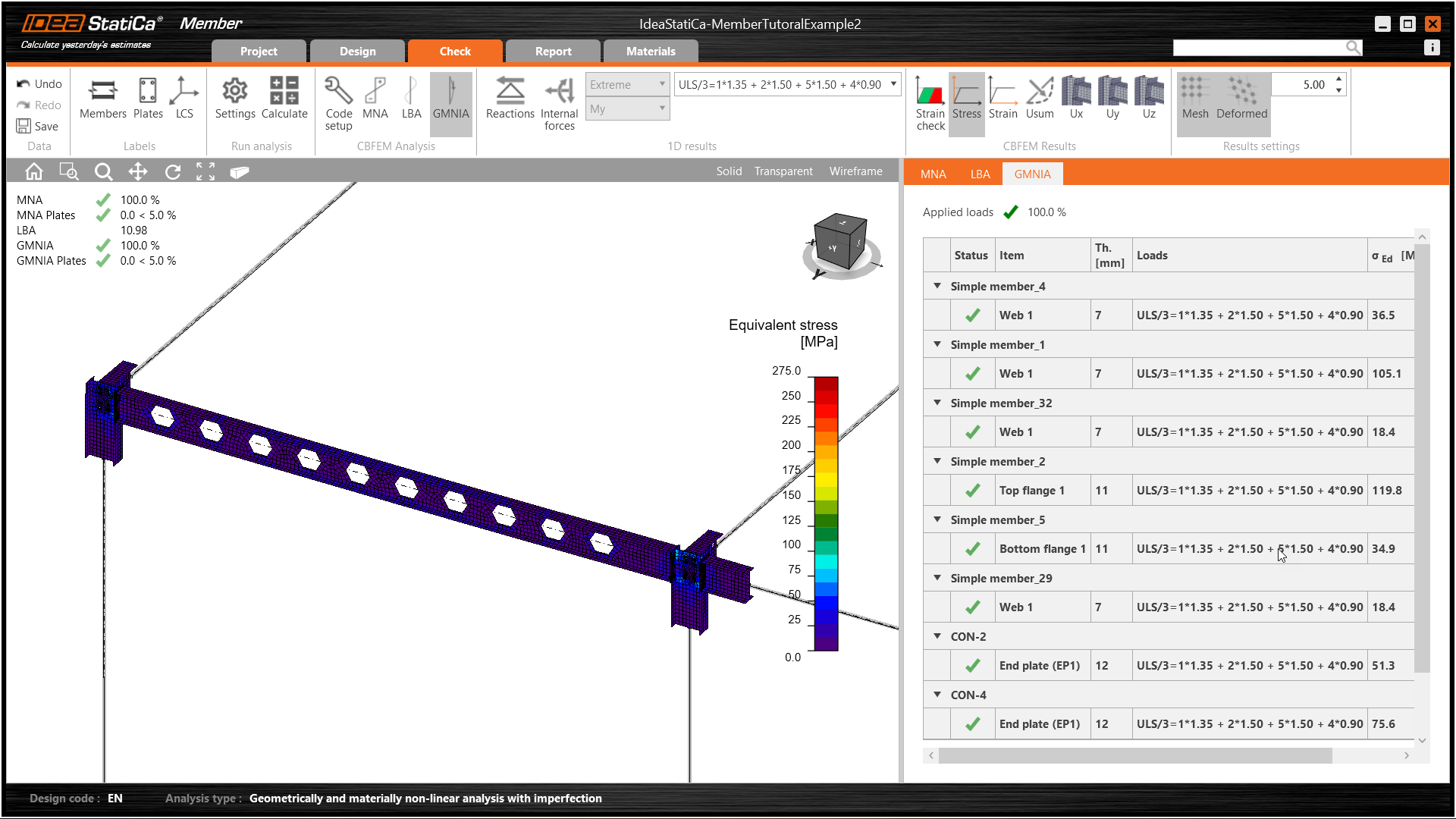Collapse the CON-2 group
Viewport: 1456px width, 819px height.
pos(937,636)
